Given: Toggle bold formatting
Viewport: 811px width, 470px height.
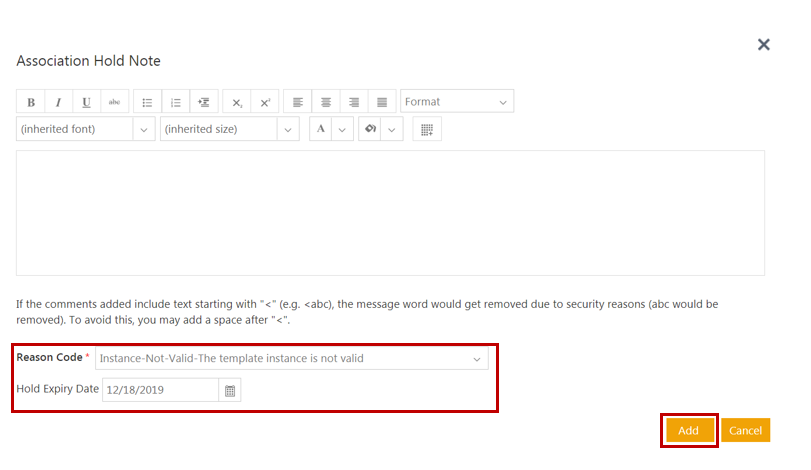Looking at the screenshot, I should [x=31, y=102].
